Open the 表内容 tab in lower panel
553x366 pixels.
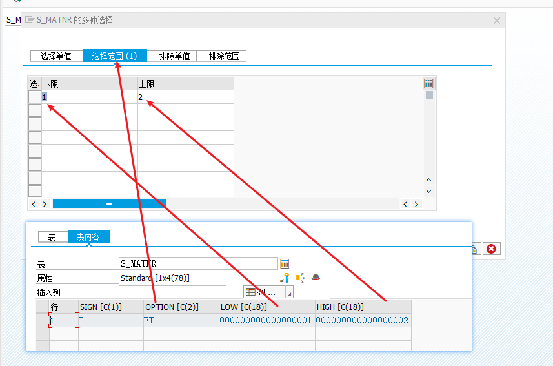(89, 237)
